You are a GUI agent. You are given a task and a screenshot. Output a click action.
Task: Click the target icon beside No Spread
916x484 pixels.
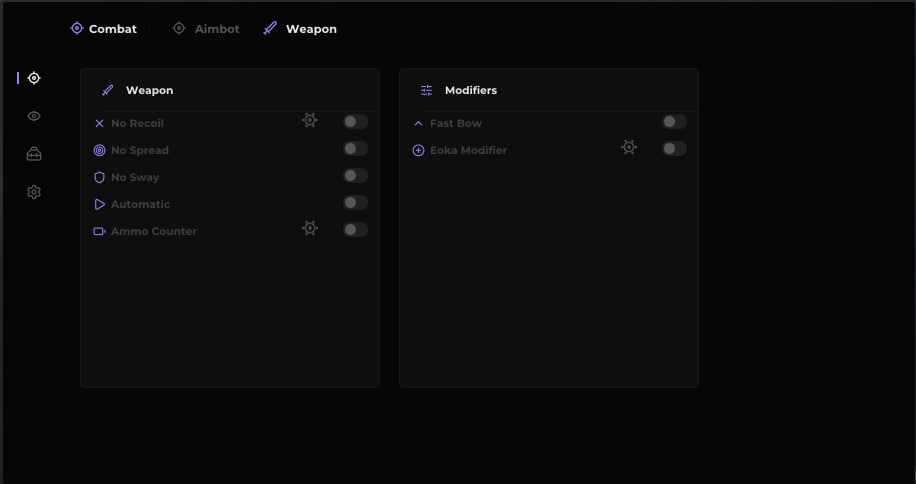coord(99,150)
